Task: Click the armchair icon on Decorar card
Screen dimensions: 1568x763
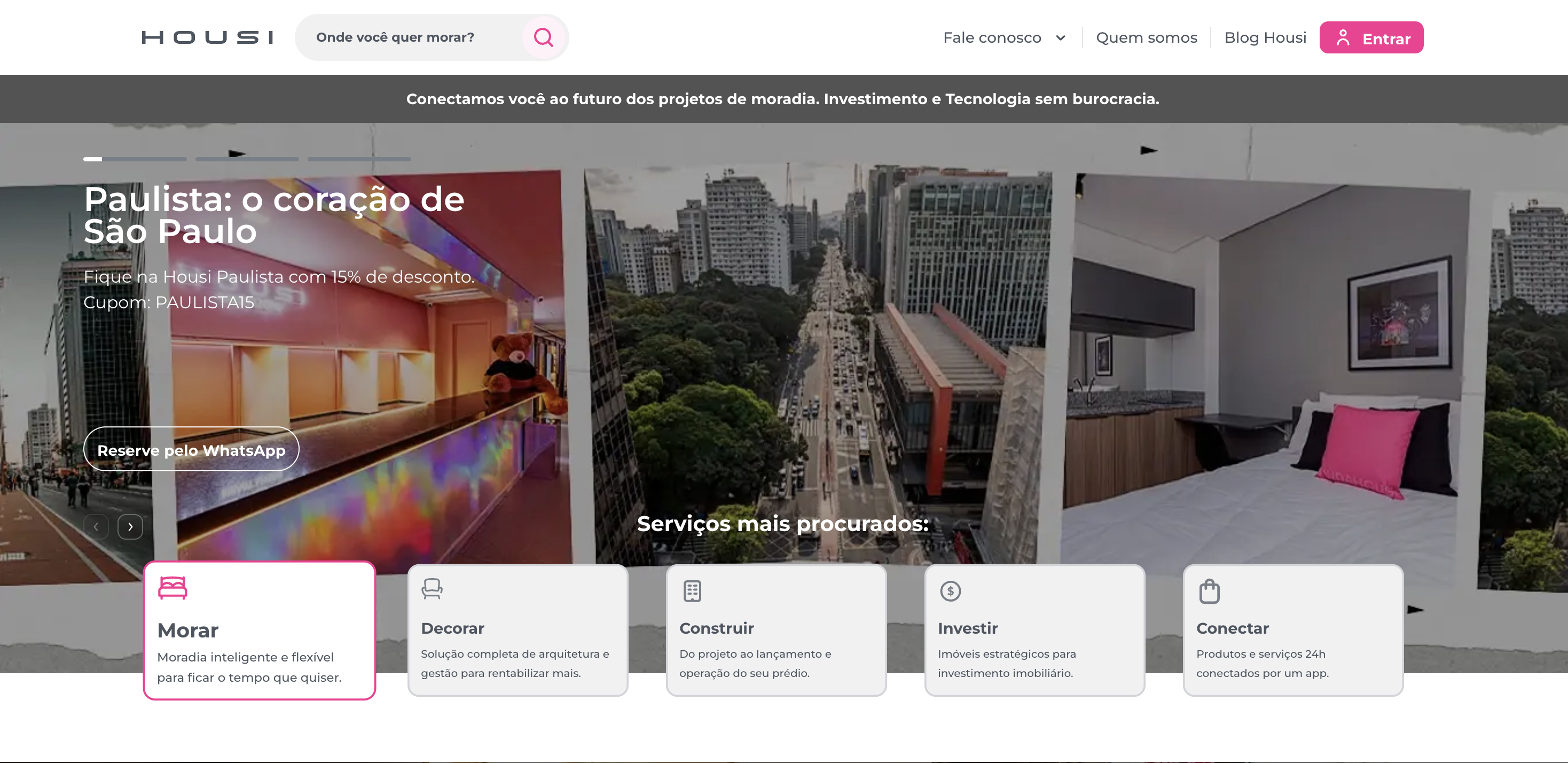Action: [x=432, y=589]
